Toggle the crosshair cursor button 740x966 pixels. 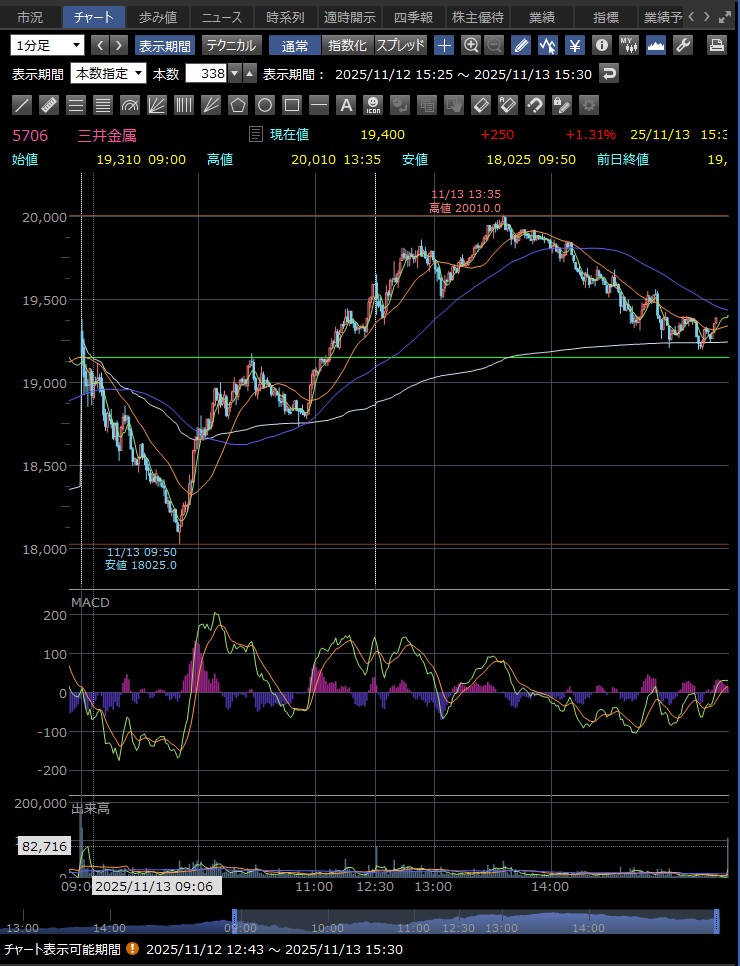444,45
